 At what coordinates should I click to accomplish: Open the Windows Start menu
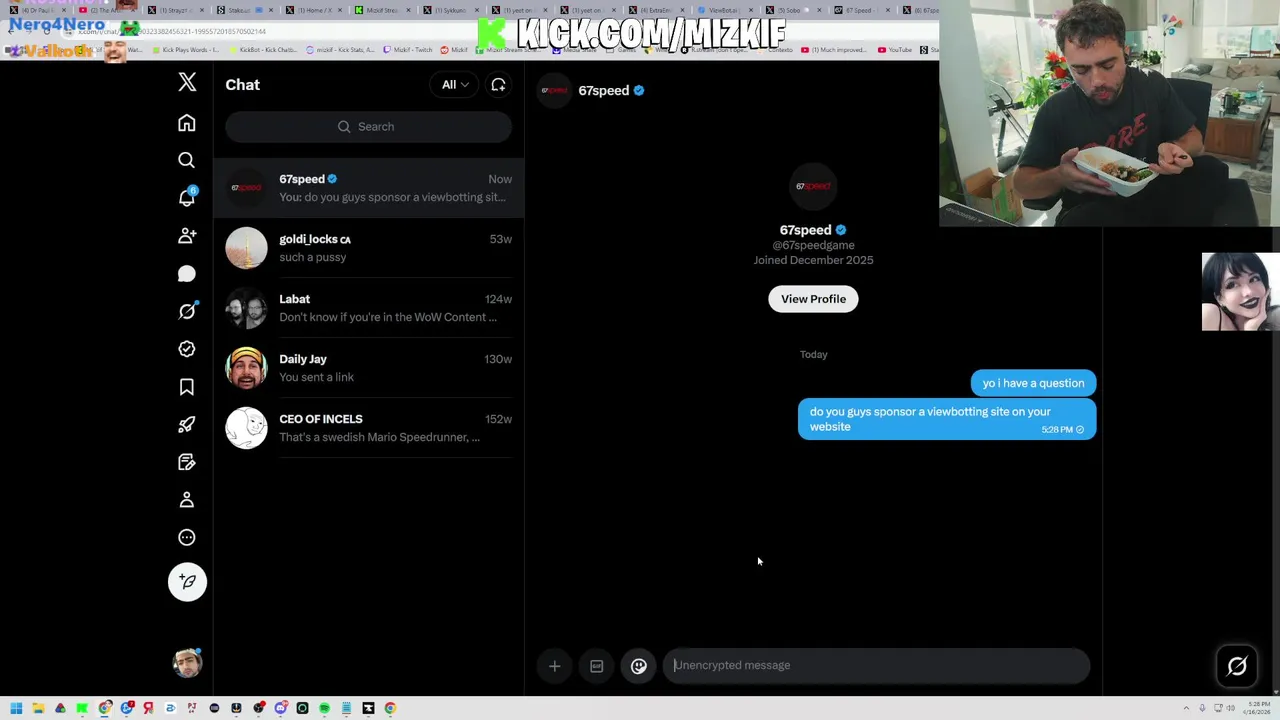point(16,708)
